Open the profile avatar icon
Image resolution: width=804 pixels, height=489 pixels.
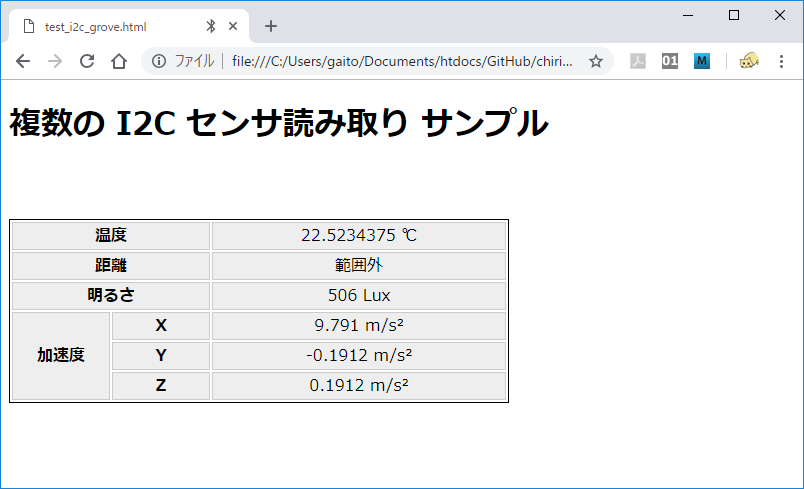pos(748,61)
